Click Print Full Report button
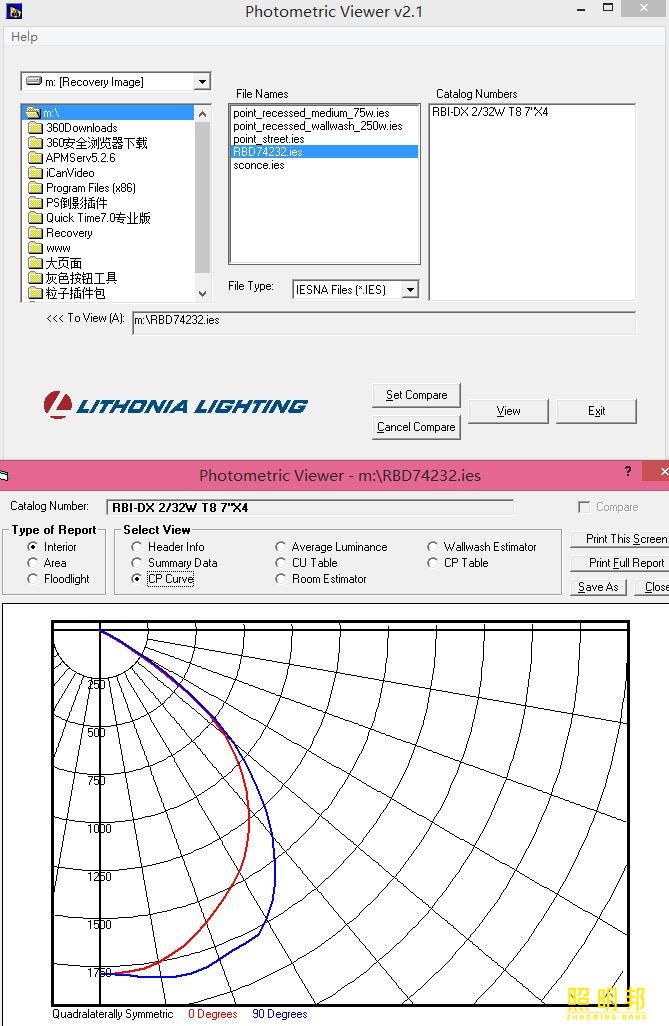Screen dimensions: 669x1026 click(619, 563)
